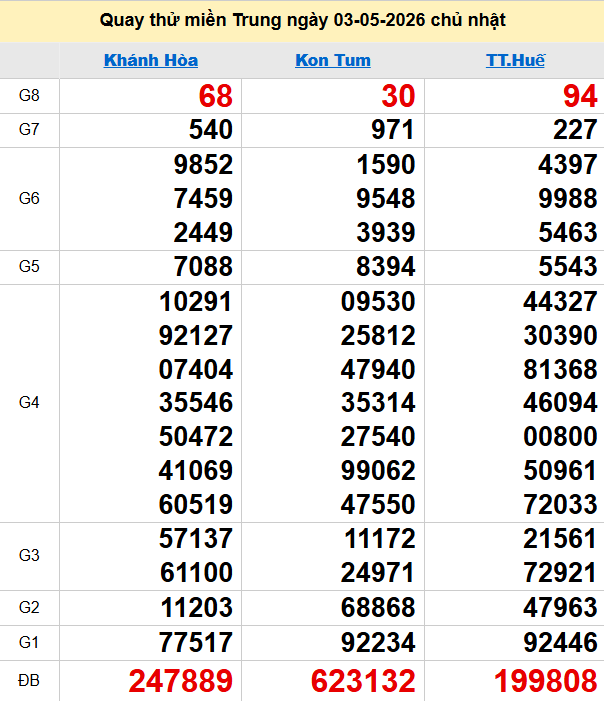Click the number 61100
This screenshot has width=604, height=701.
click(x=197, y=573)
